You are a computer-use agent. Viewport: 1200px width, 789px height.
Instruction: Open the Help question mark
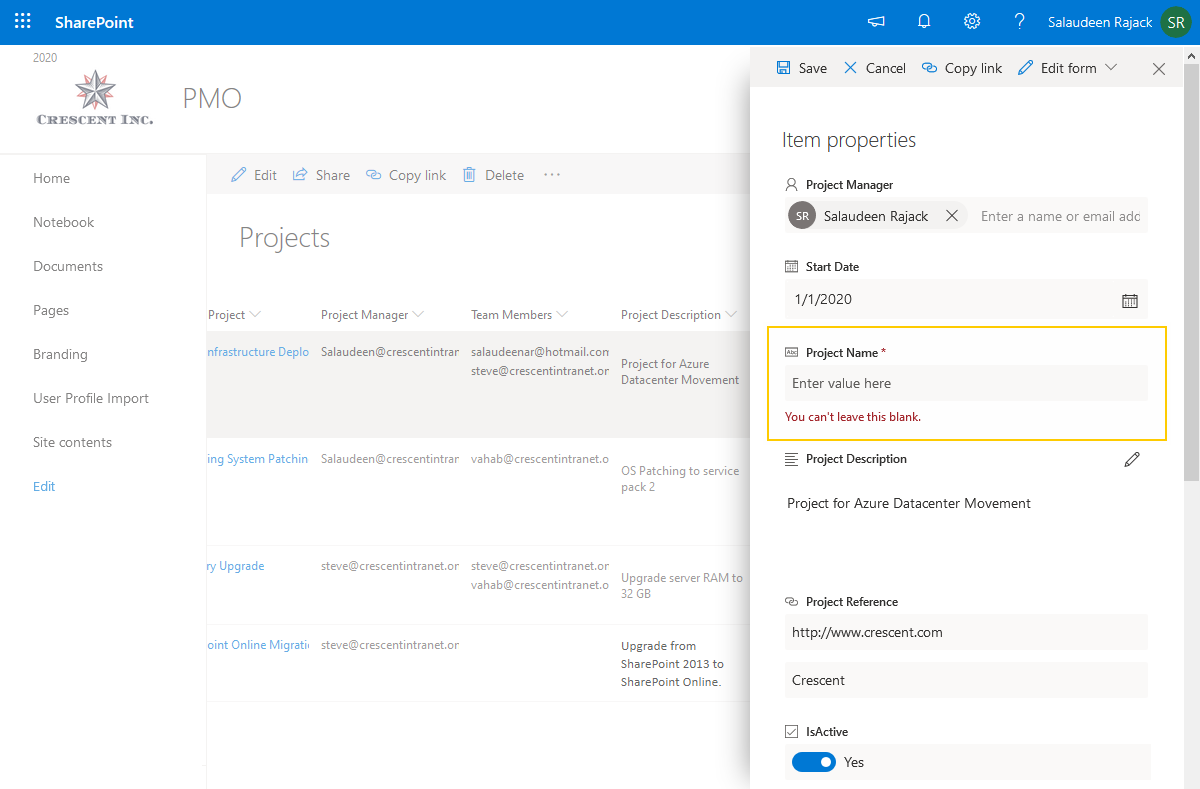click(1019, 21)
